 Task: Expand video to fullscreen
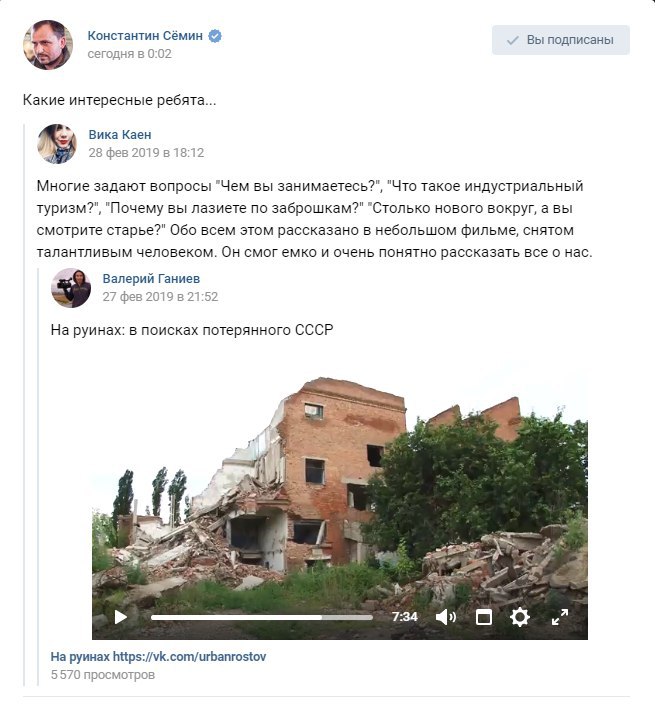pyautogui.click(x=560, y=617)
